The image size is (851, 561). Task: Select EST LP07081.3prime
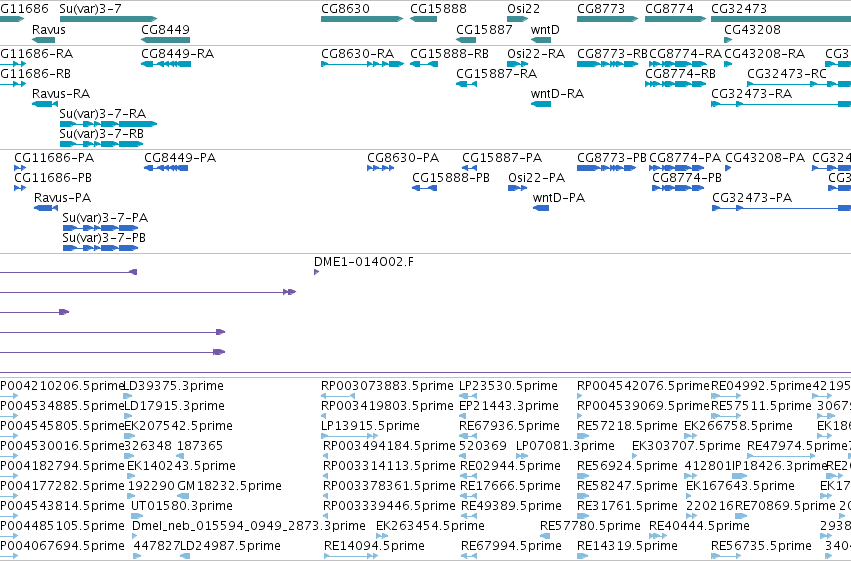coord(522,456)
